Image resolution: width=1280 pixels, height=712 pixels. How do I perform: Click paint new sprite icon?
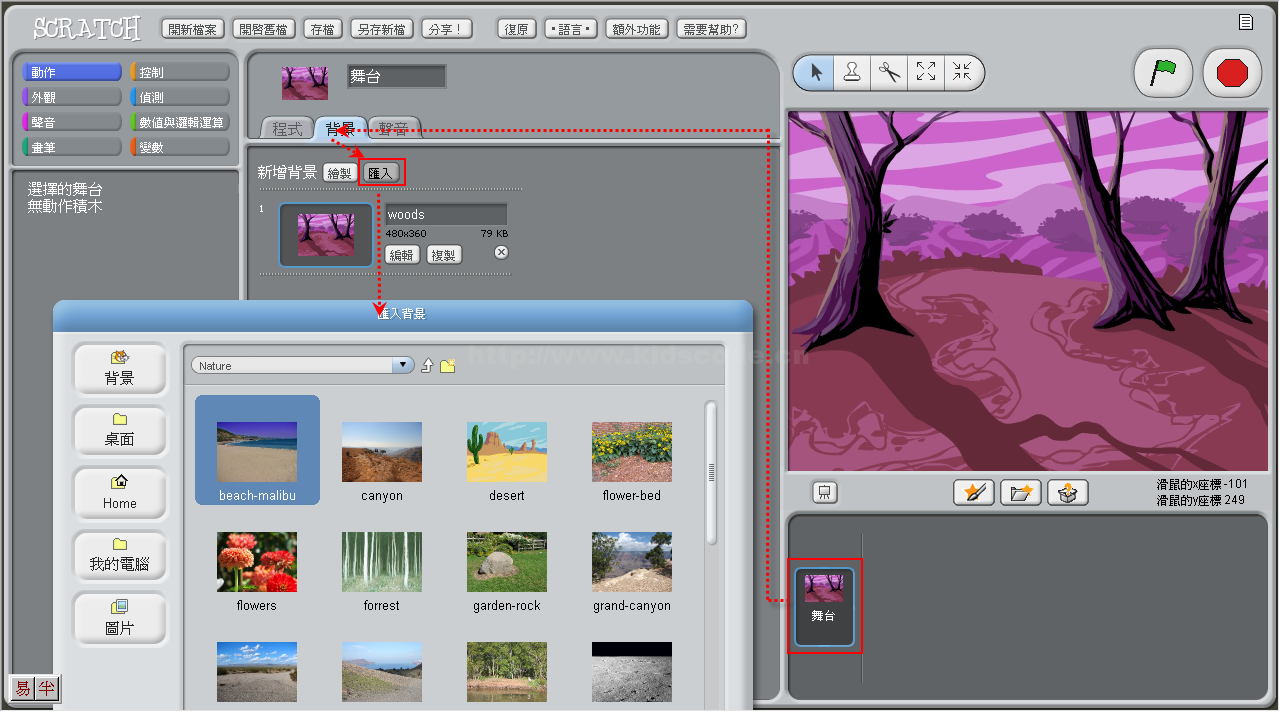pos(973,493)
